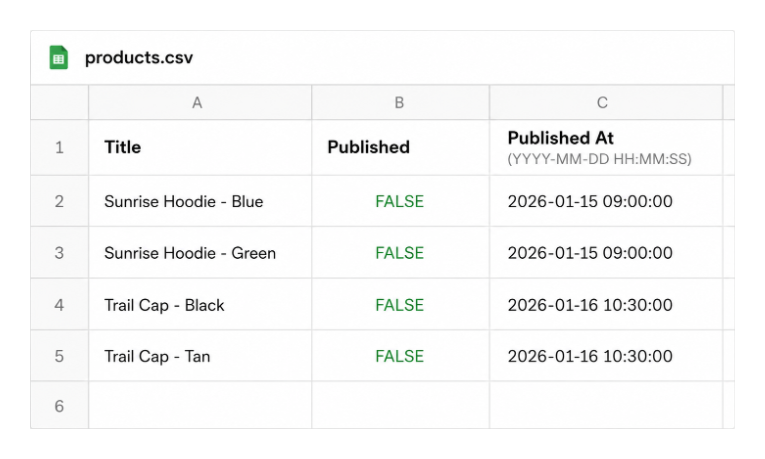The height and width of the screenshot is (459, 765).
Task: Click the Title header cell
Action: point(200,147)
